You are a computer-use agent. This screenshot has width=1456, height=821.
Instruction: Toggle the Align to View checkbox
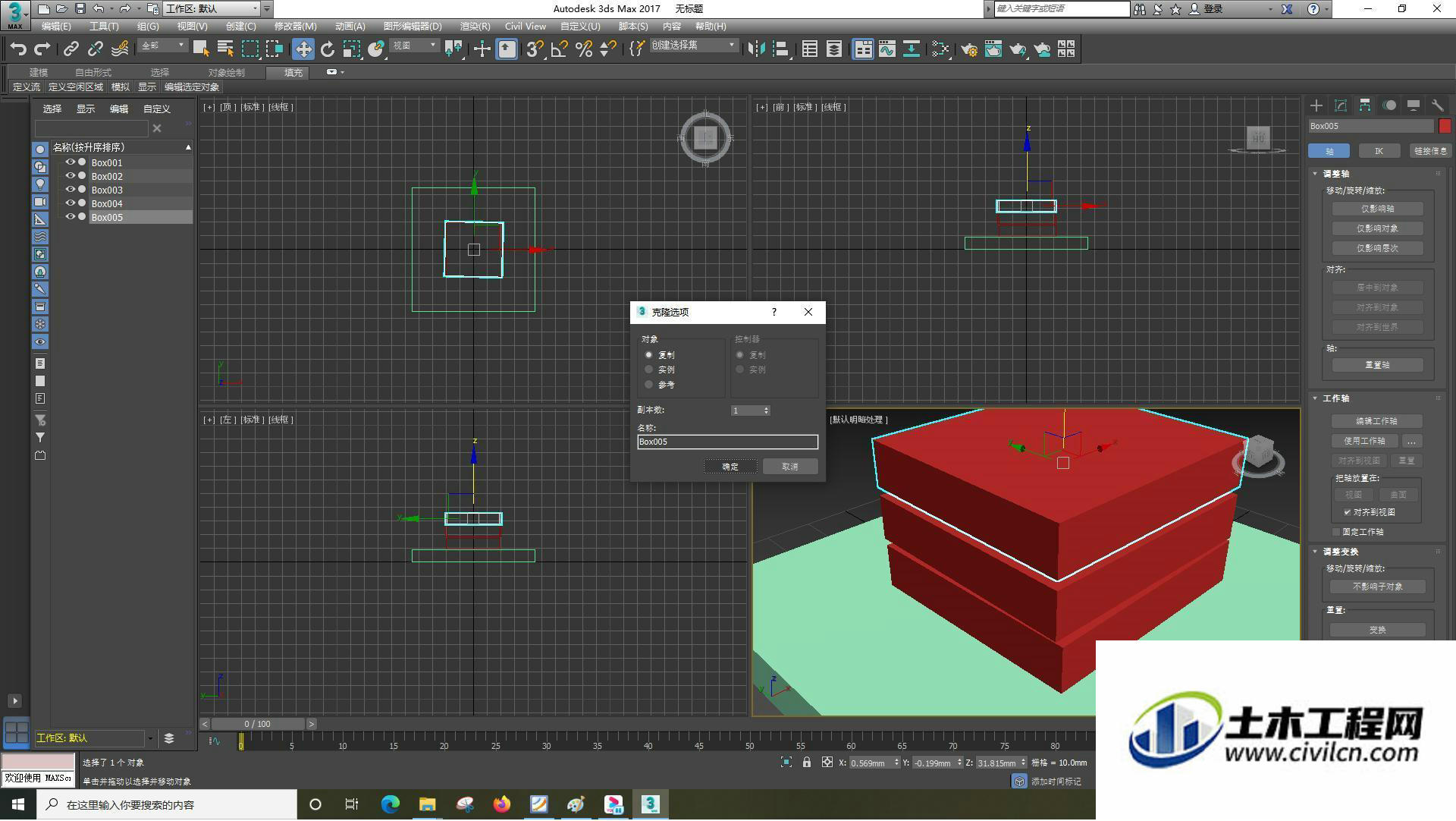pyautogui.click(x=1348, y=513)
